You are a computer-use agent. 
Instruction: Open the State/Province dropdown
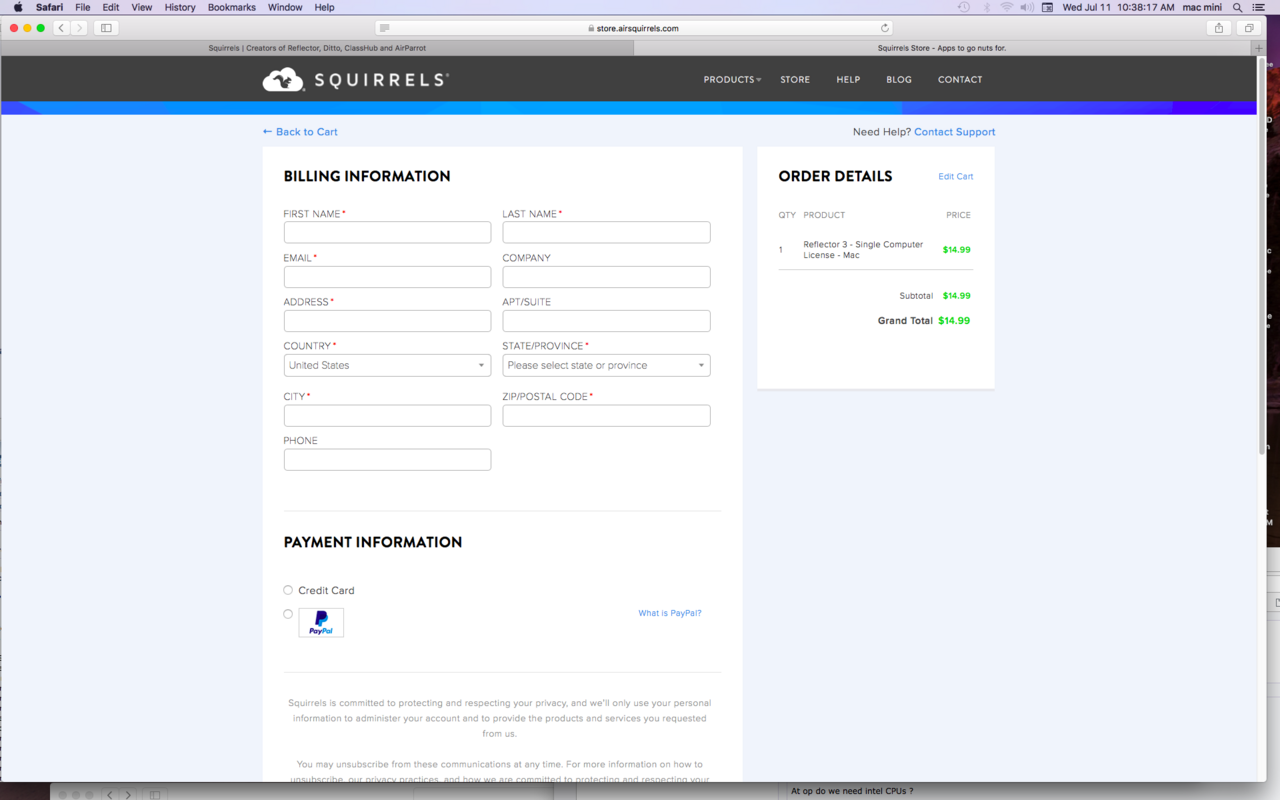coord(606,365)
